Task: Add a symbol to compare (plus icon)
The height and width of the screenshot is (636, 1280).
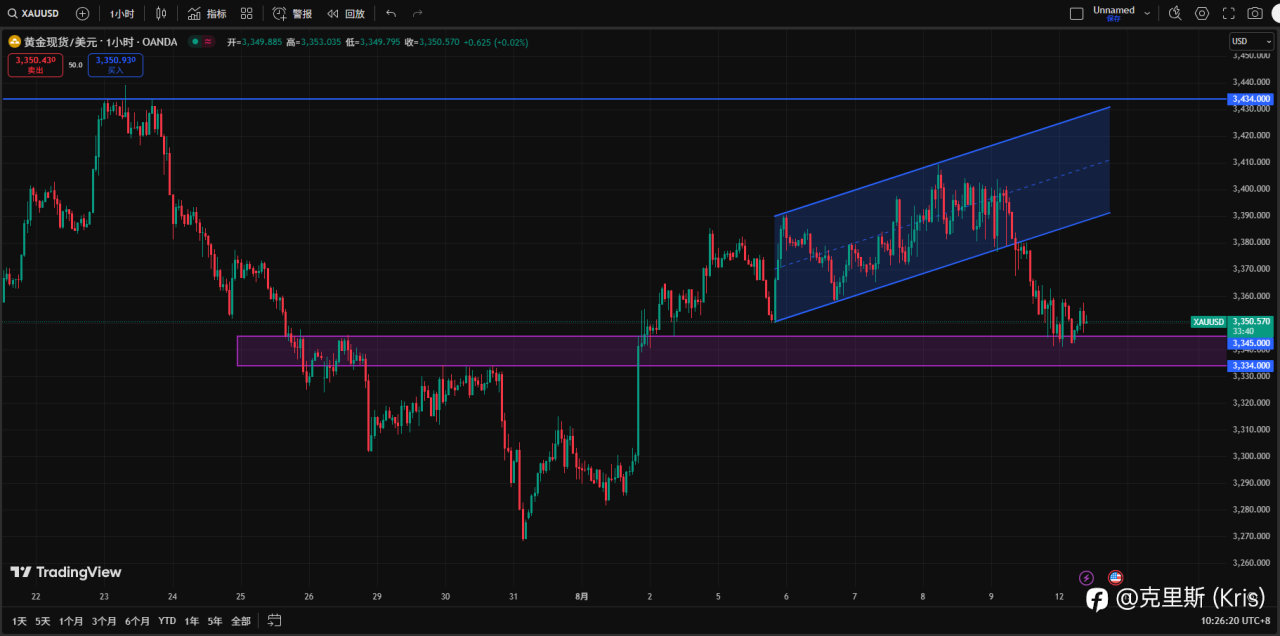Action: click(x=82, y=13)
